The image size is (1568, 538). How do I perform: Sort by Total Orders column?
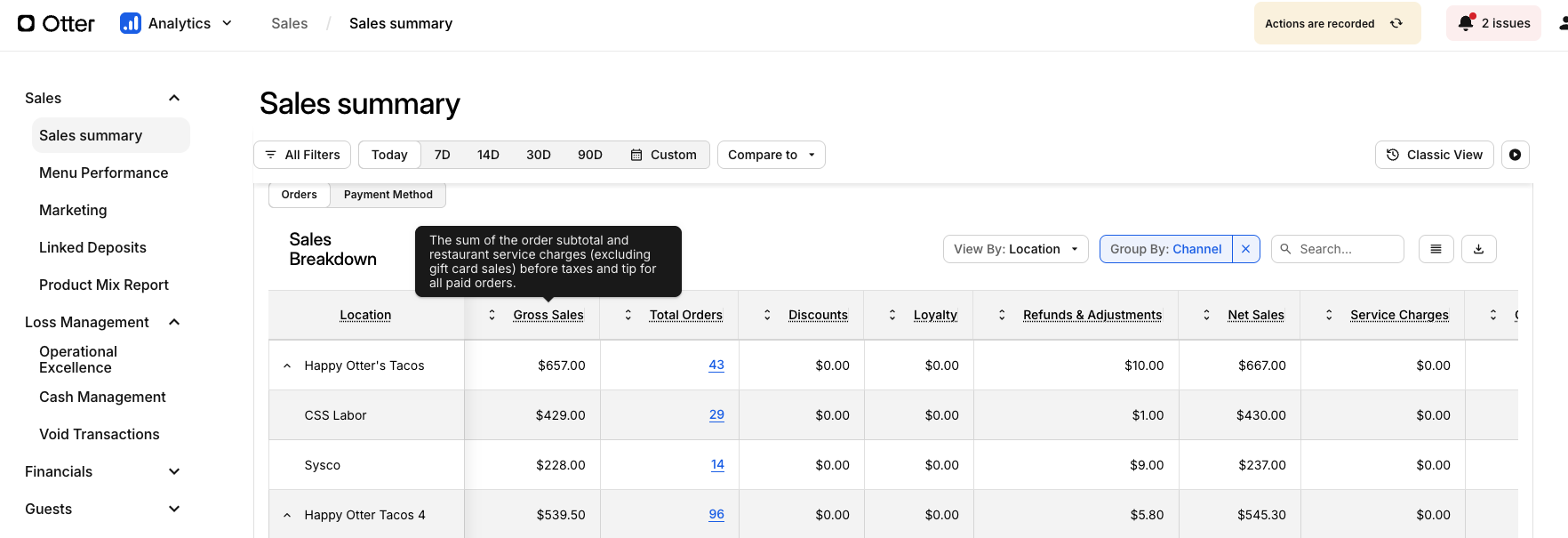click(x=628, y=315)
